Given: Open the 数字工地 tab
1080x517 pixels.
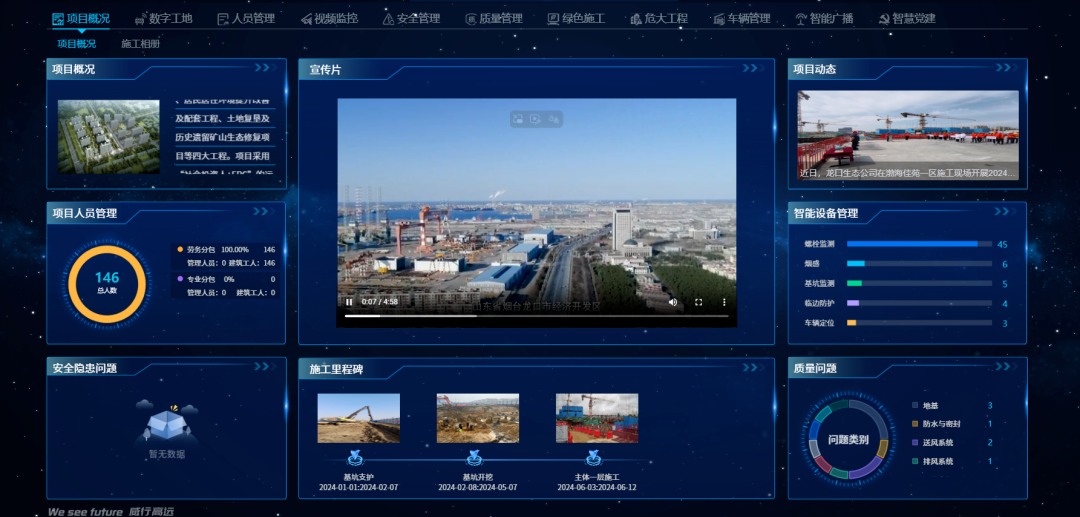Looking at the screenshot, I should [163, 19].
